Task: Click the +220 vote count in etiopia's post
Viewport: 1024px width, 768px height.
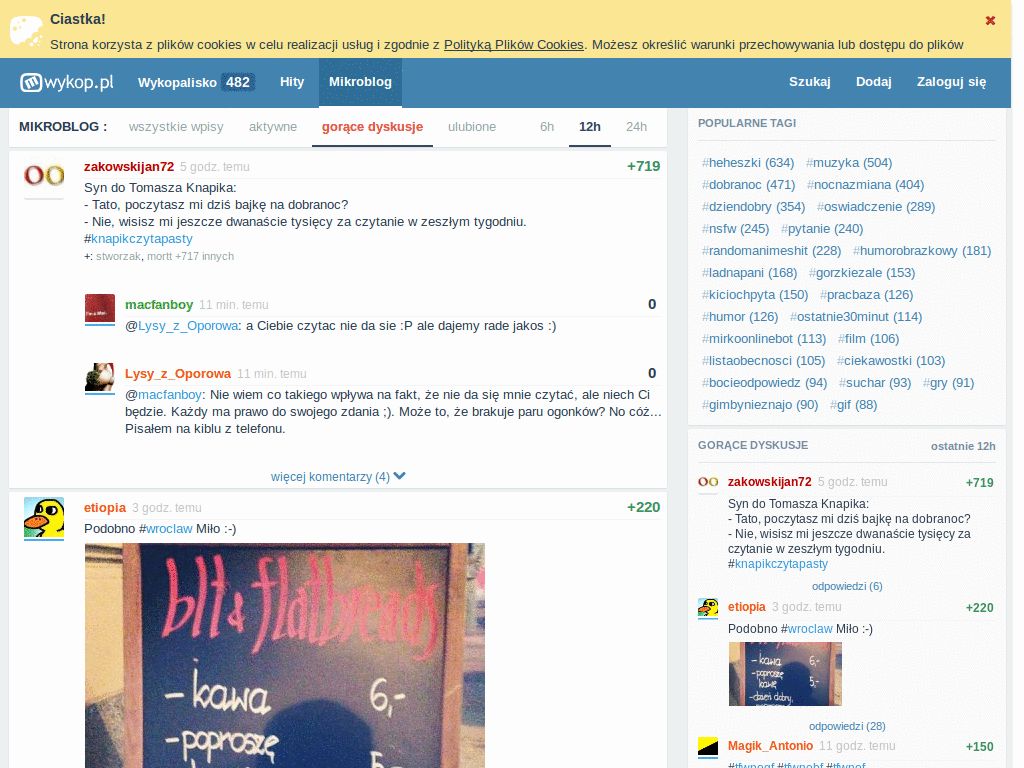Action: click(x=643, y=507)
